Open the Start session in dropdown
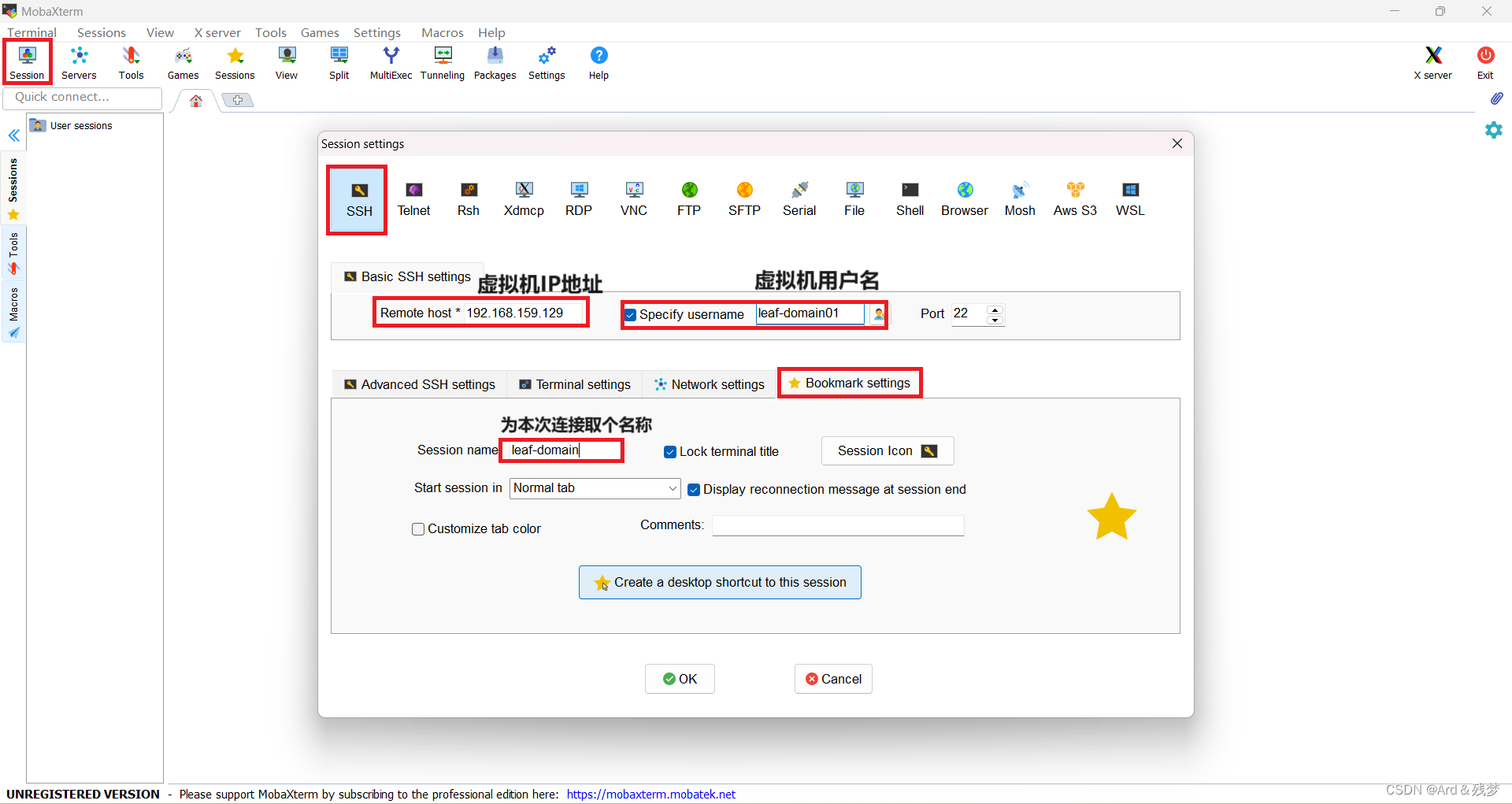The width and height of the screenshot is (1512, 804). pyautogui.click(x=595, y=488)
